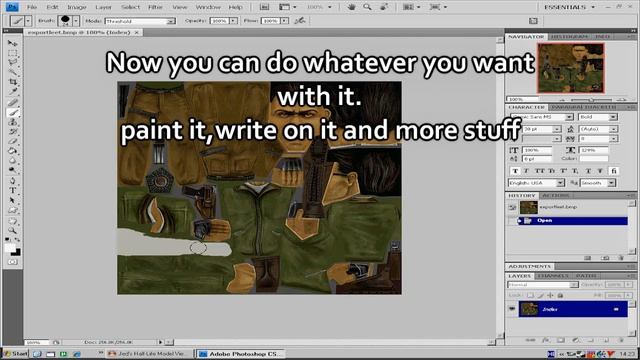640x360 pixels.
Task: Click the Rotate View tool in the application bar
Action: [x=384, y=7]
